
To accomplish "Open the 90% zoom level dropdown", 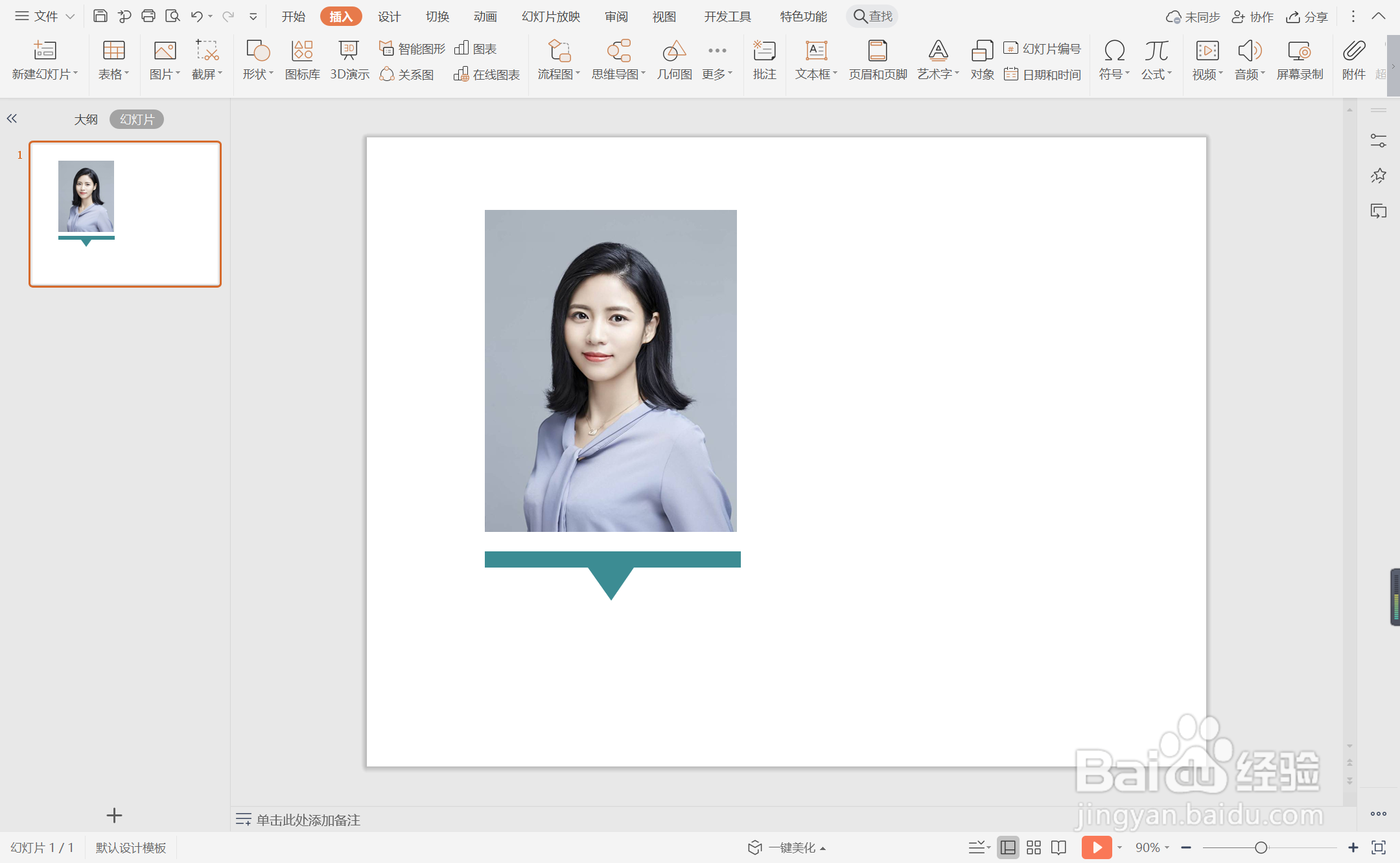I will click(1152, 847).
